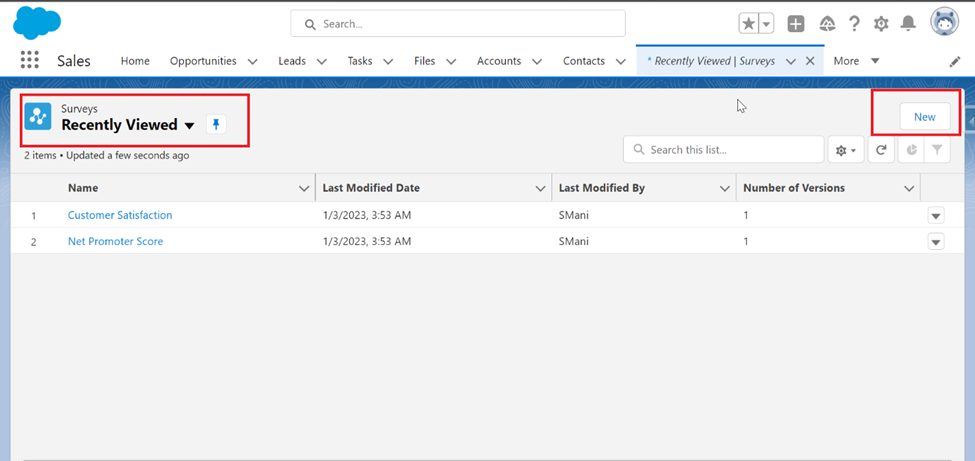Screen dimensions: 975x461
Task: Open the Favorites star icon
Action: pyautogui.click(x=749, y=24)
